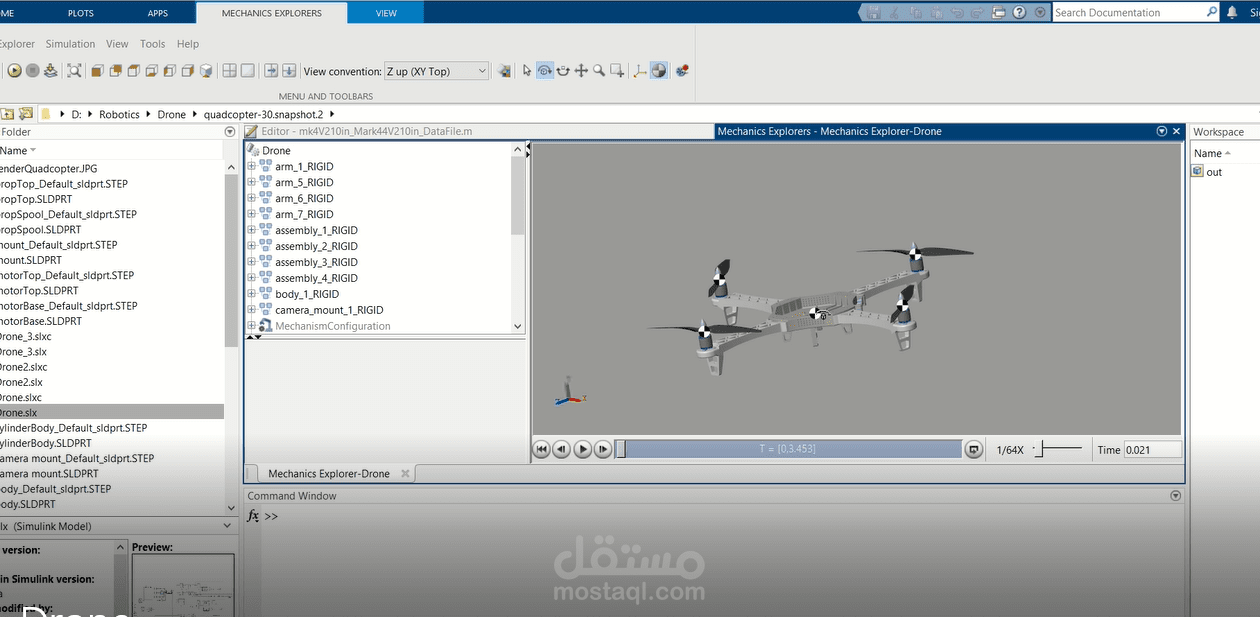Screen dimensions: 1260x617
Task: Select the Drone root tree node
Action: 276,151
